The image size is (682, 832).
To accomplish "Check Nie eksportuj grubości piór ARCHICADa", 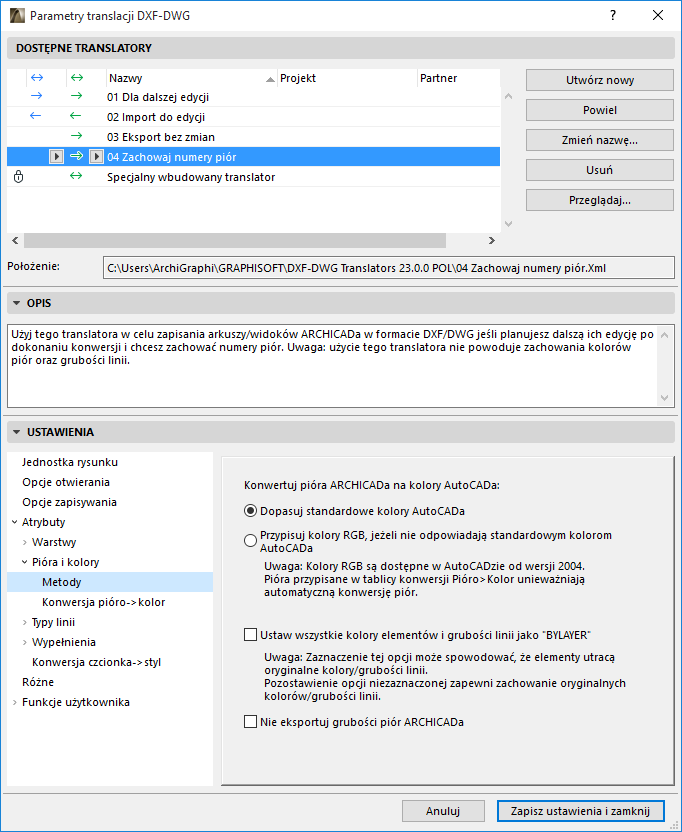I will pyautogui.click(x=250, y=722).
